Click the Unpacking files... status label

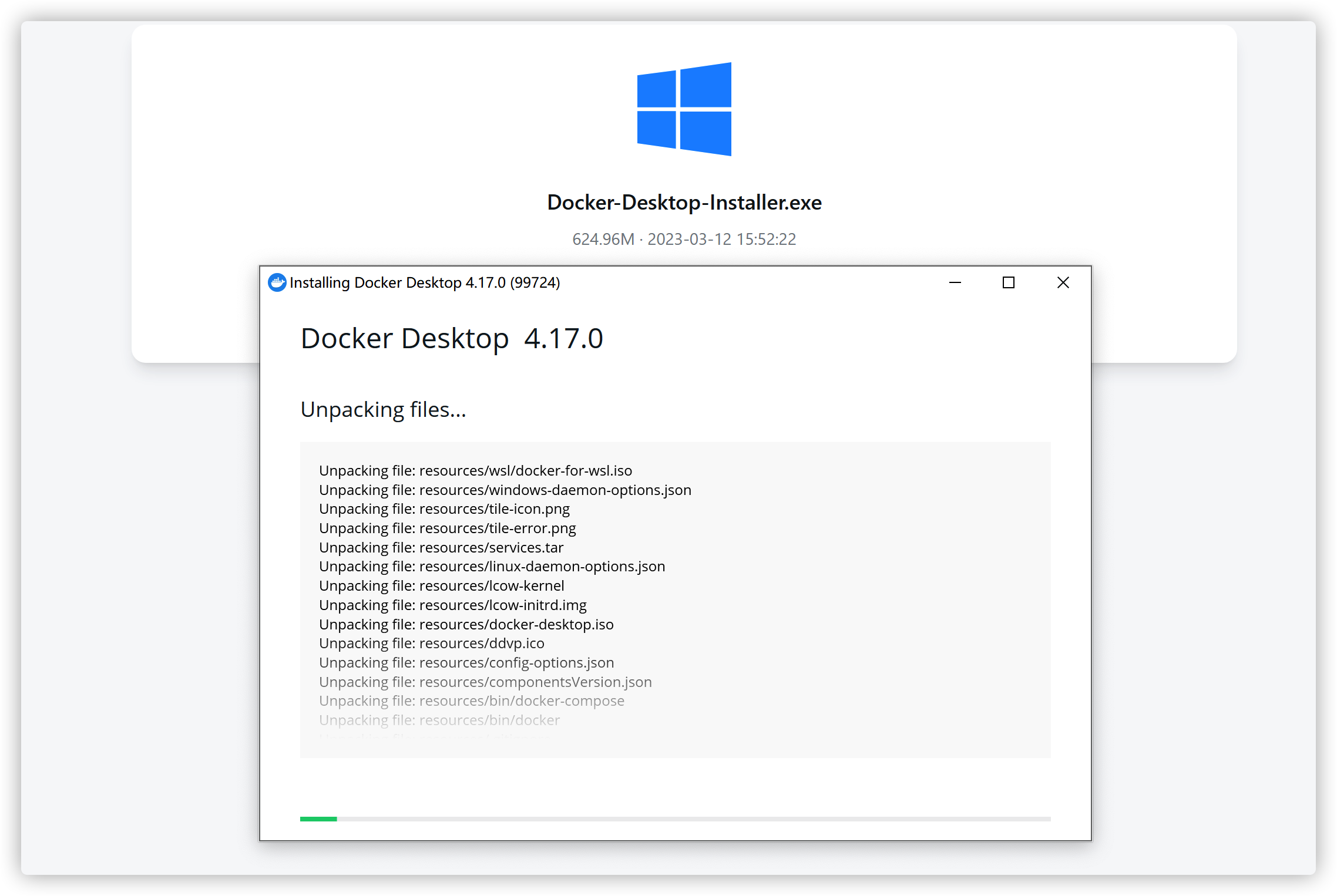tap(383, 410)
